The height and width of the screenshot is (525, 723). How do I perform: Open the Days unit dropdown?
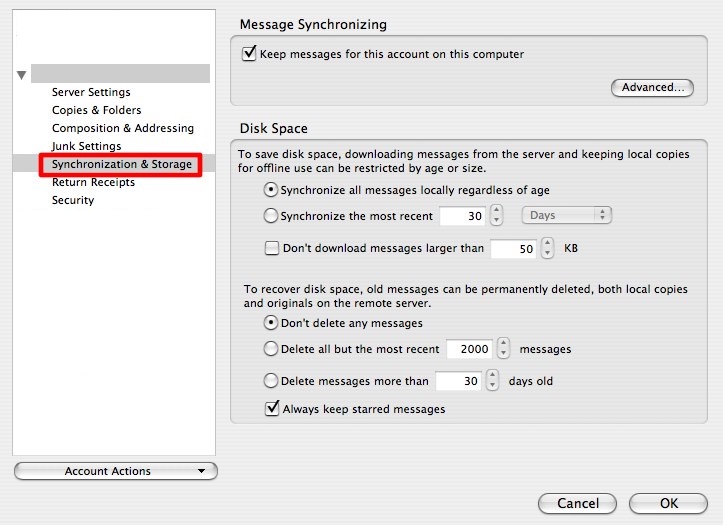566,215
